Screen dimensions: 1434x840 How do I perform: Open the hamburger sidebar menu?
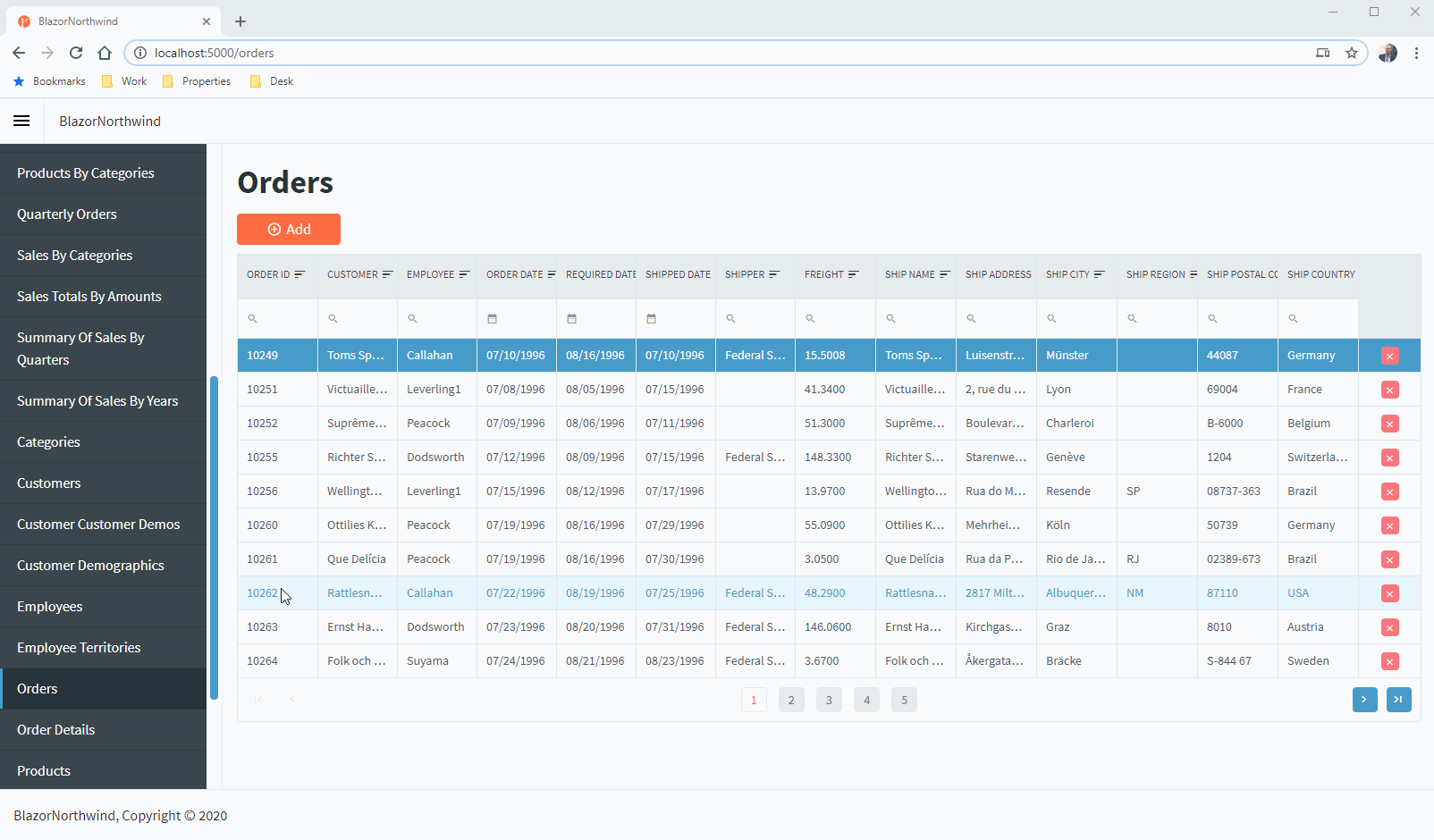click(21, 121)
